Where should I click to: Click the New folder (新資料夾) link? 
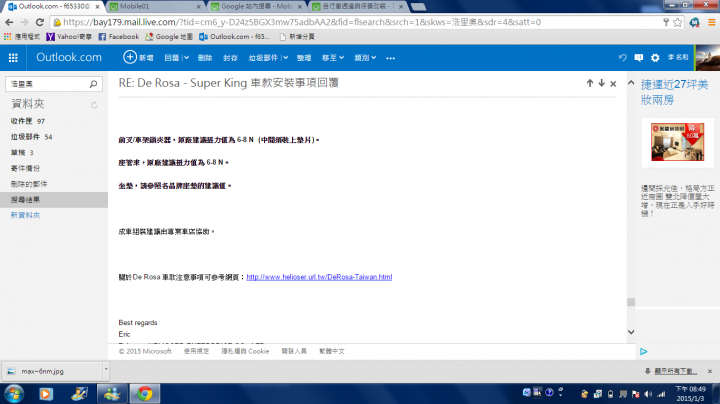pos(25,215)
